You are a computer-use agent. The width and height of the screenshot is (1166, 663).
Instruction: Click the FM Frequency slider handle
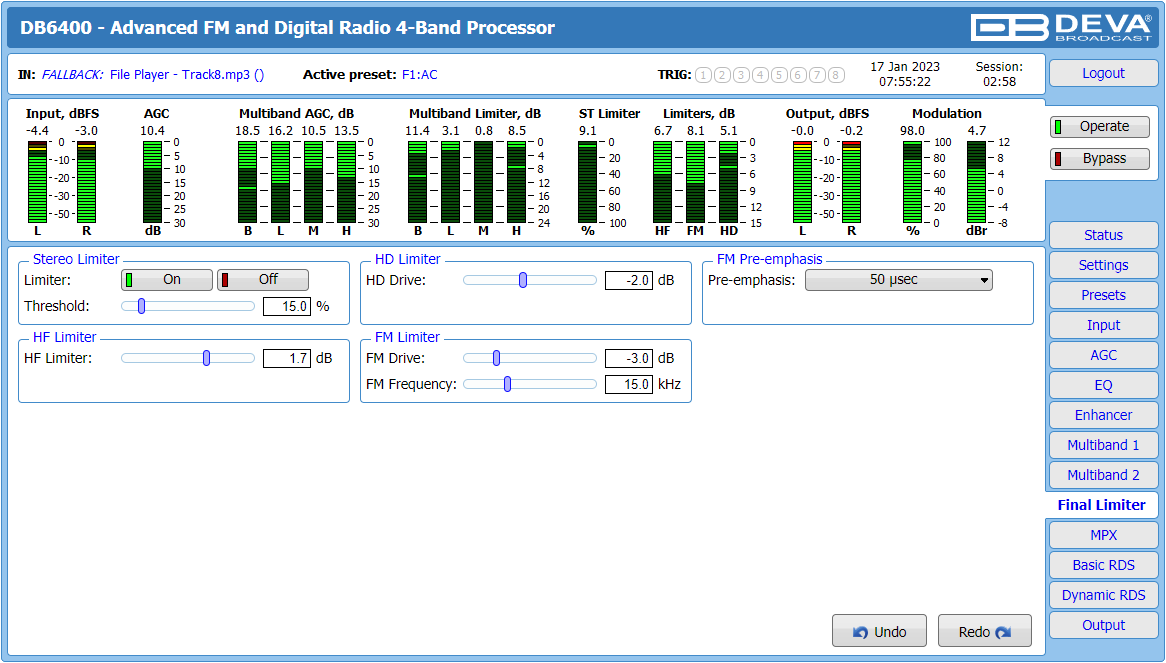pyautogui.click(x=507, y=384)
